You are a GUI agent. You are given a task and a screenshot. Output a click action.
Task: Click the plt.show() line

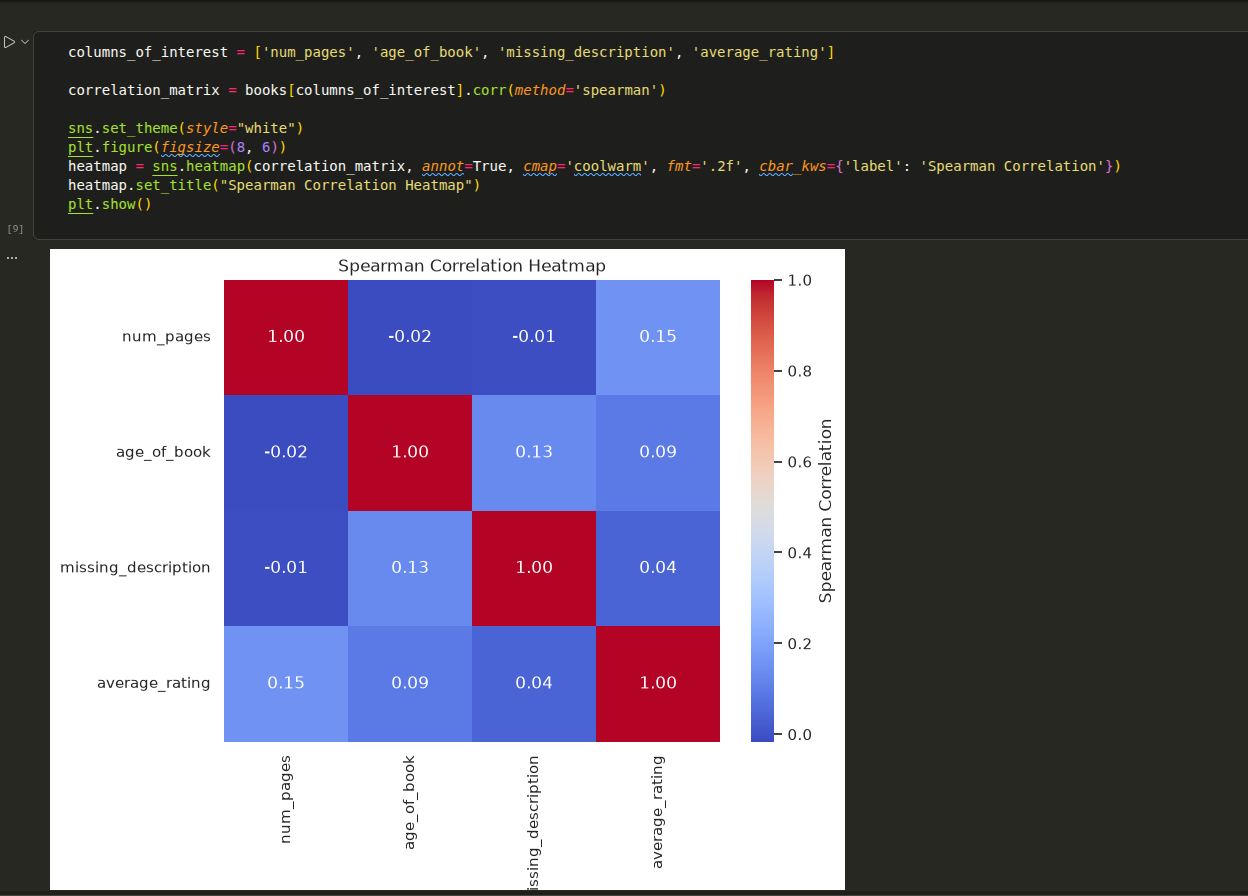pos(109,204)
